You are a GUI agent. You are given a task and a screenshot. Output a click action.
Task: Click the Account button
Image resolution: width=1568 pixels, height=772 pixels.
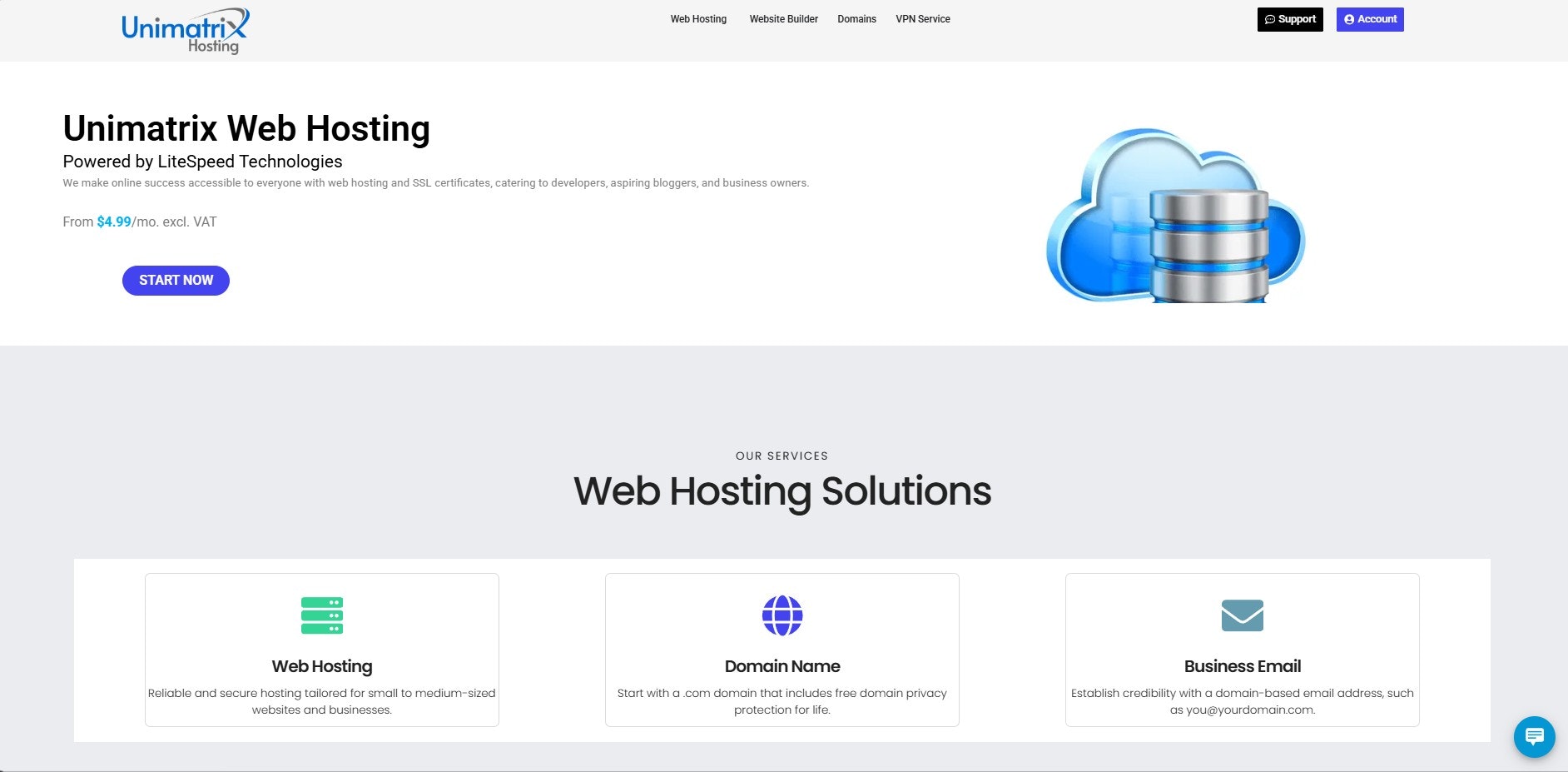click(1370, 19)
